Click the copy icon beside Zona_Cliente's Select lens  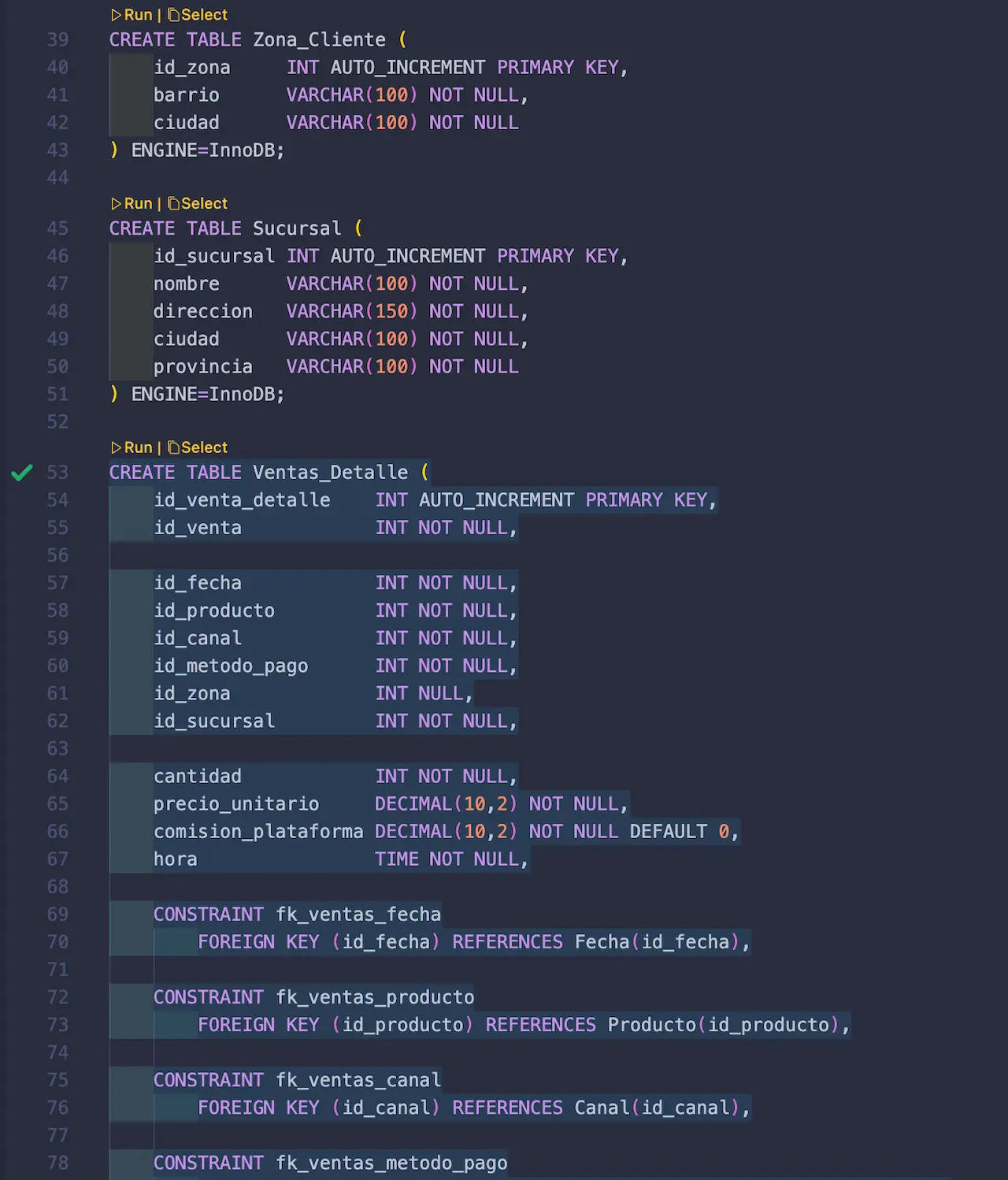point(175,14)
